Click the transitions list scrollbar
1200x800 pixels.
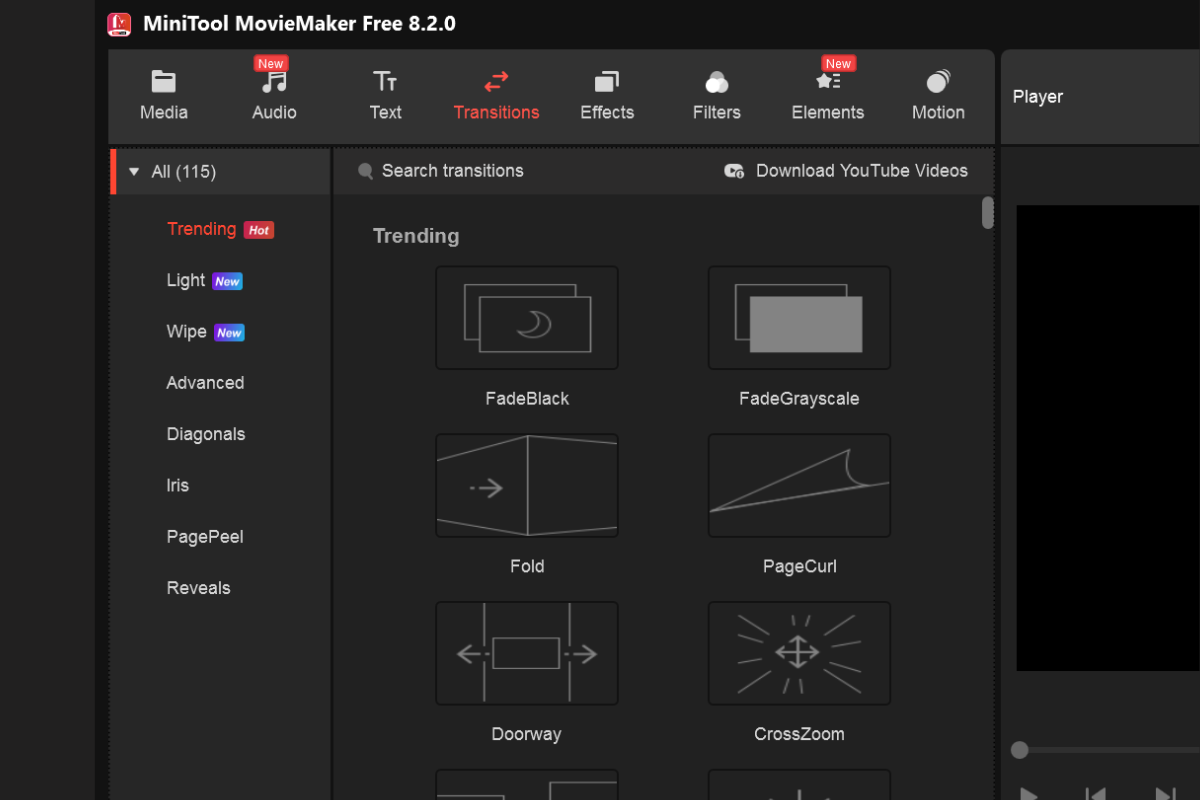click(988, 213)
